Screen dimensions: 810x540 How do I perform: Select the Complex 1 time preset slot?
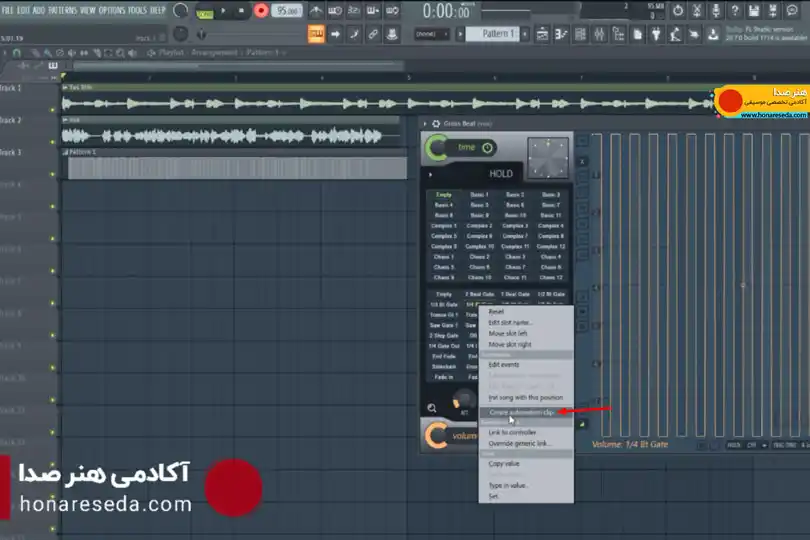[x=444, y=226]
